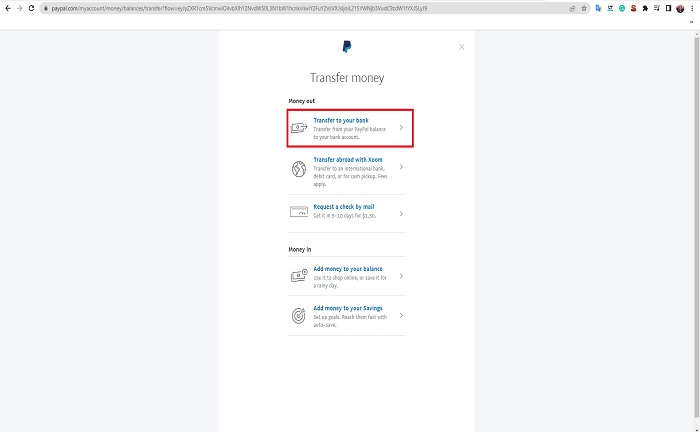700x432 pixels.
Task: Click the browser forward arrow
Action: [x=20, y=8]
